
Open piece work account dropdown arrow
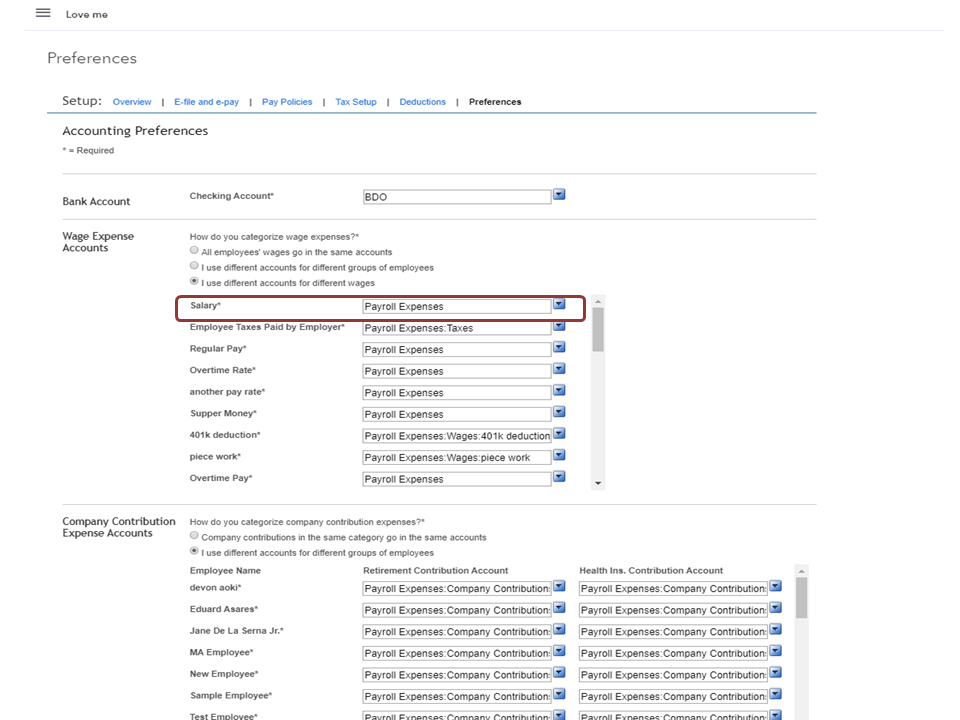pyautogui.click(x=559, y=456)
